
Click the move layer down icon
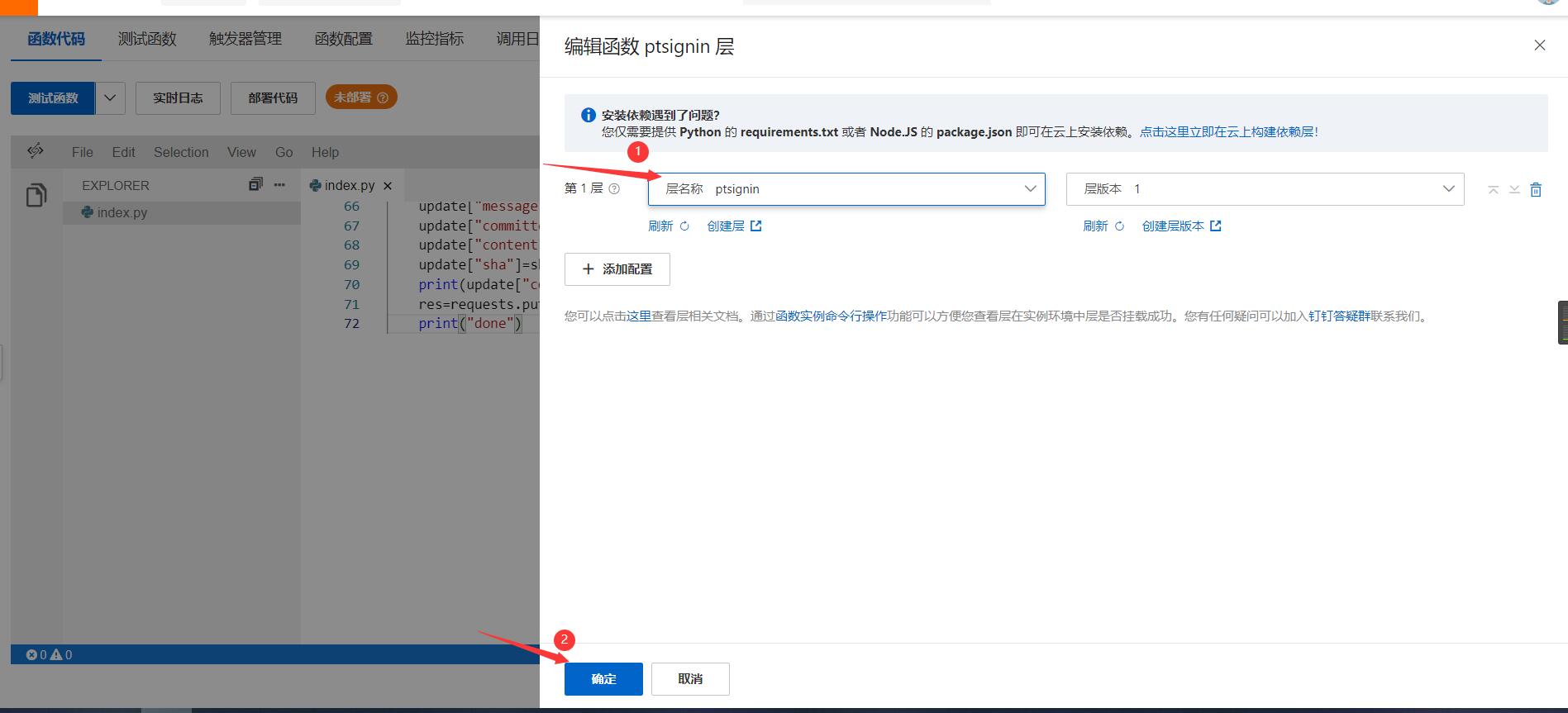pos(1514,190)
